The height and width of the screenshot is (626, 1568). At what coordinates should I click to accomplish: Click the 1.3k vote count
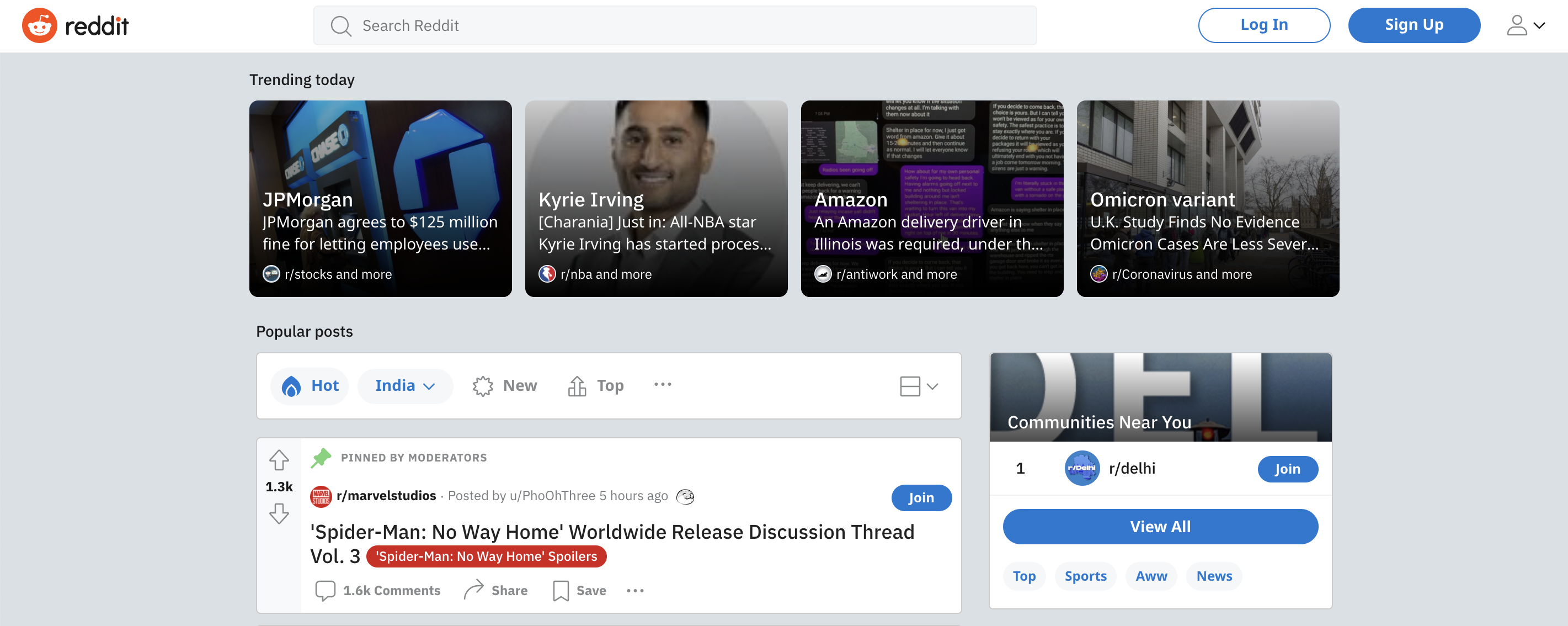click(x=279, y=486)
